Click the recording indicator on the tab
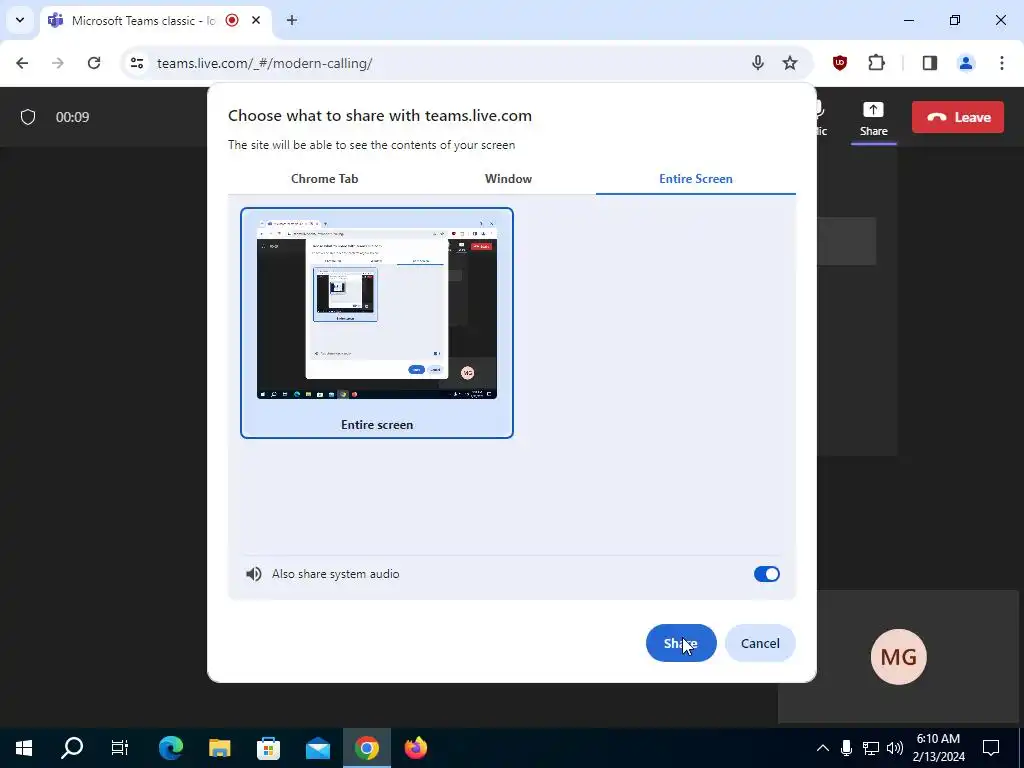This screenshot has width=1024, height=768. tap(232, 20)
